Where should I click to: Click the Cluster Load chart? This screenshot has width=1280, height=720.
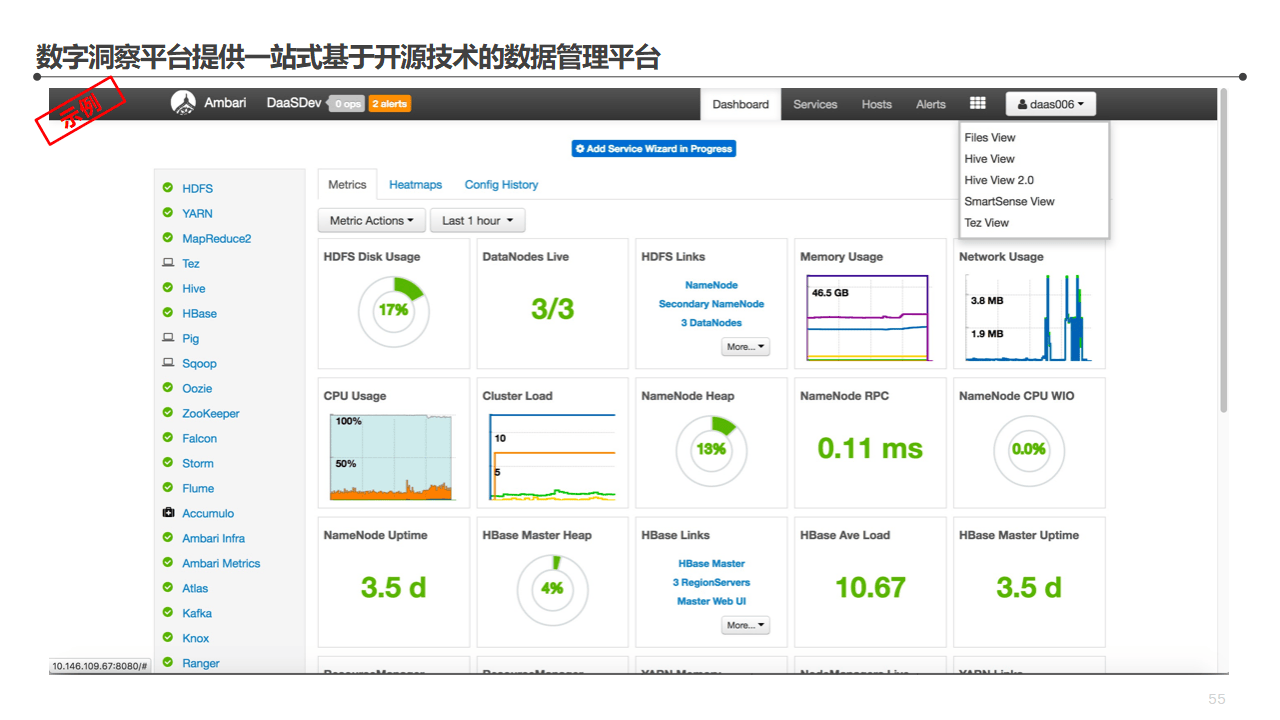coord(551,456)
